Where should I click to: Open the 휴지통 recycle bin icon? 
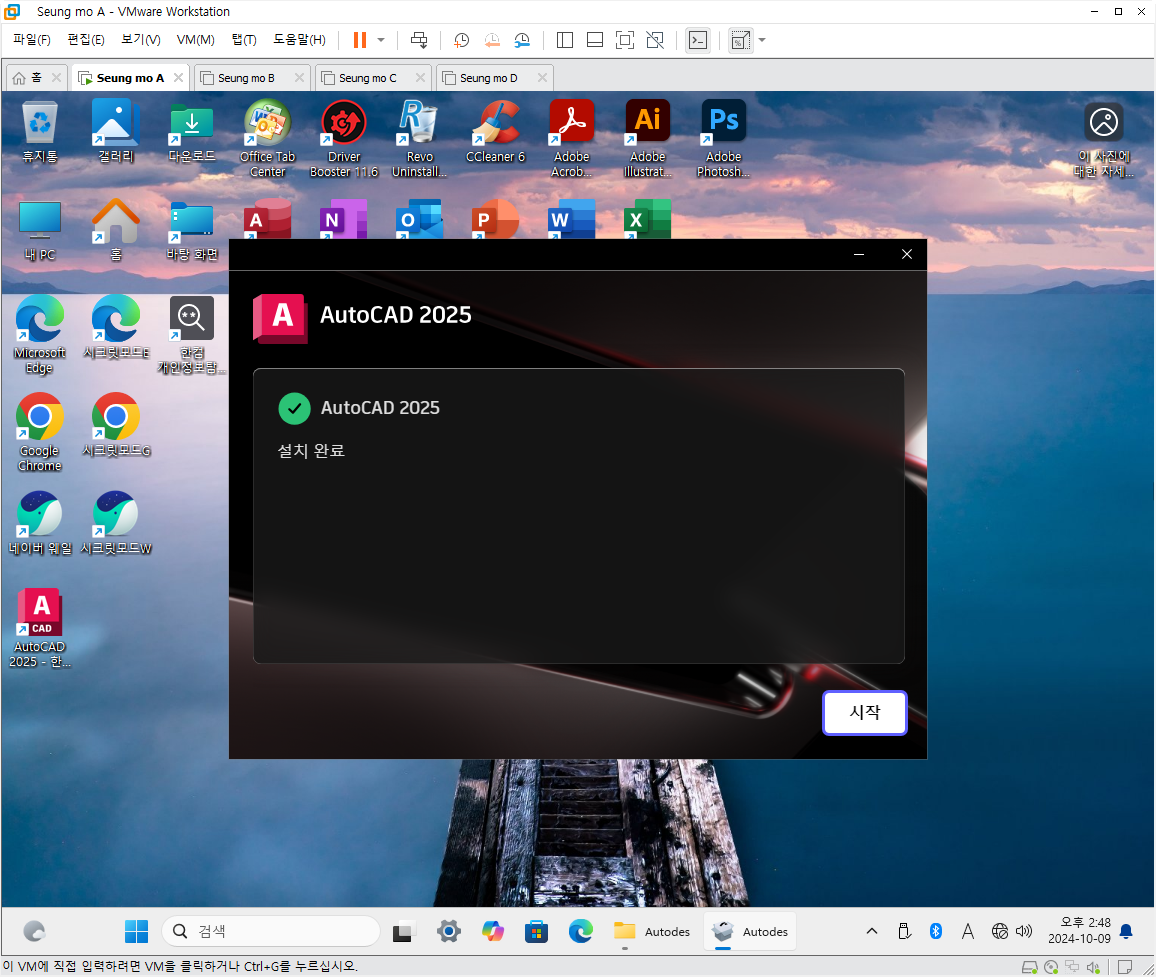40,132
